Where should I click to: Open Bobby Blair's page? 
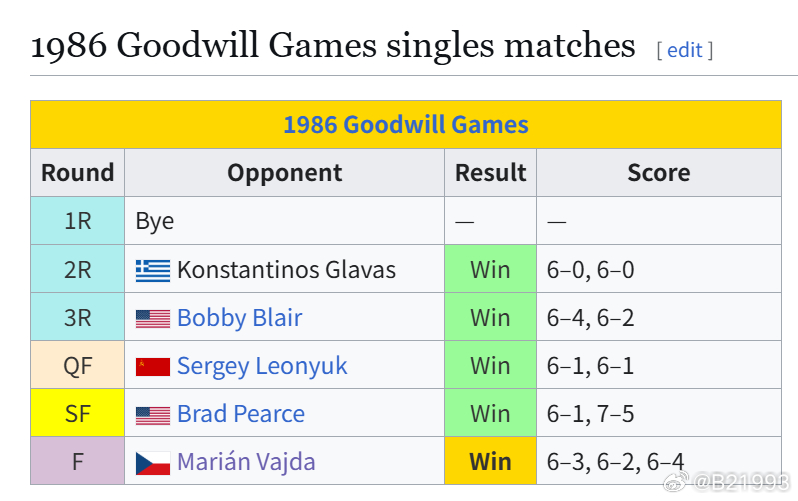(x=240, y=318)
